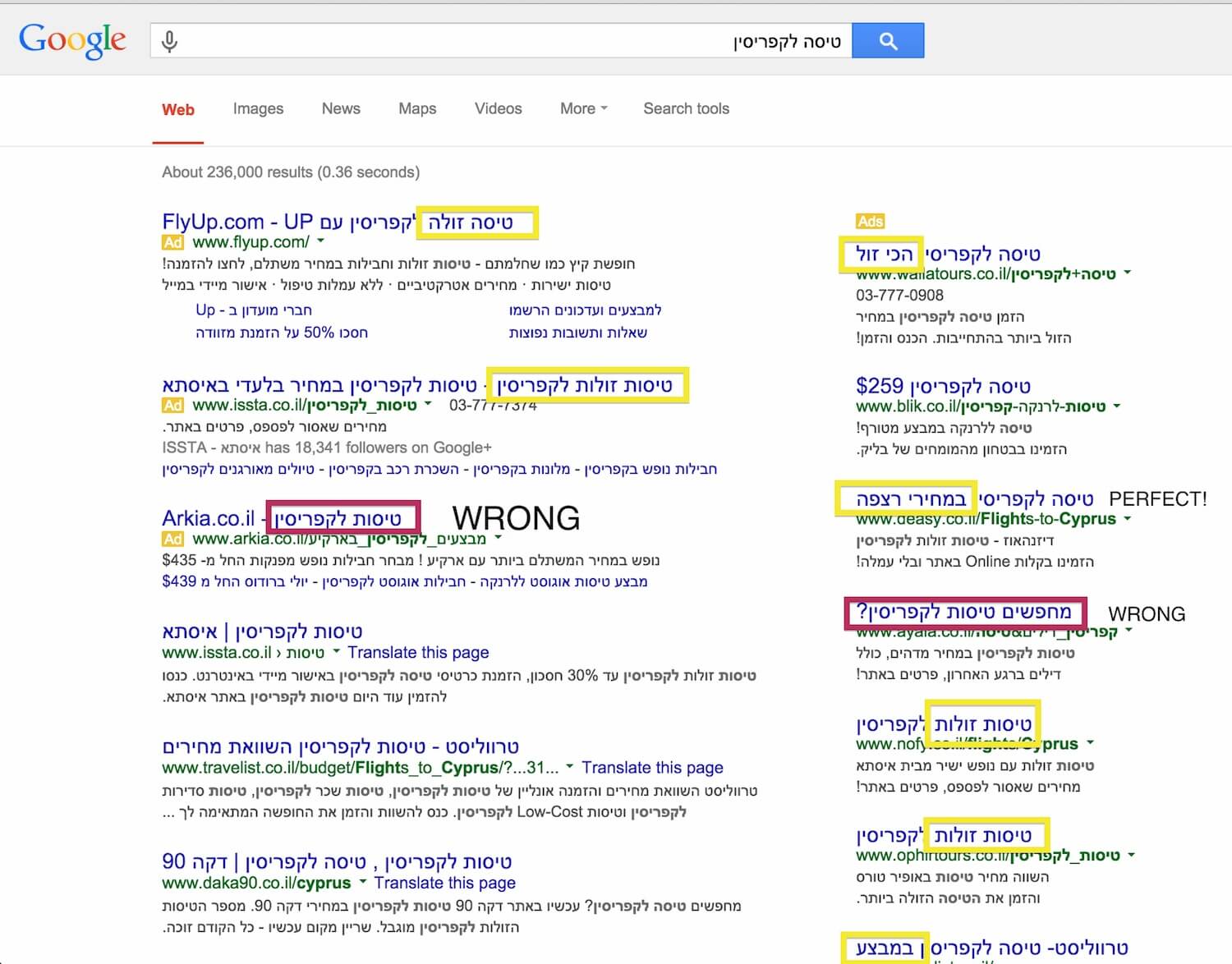Screen dimensions: 1232x964
Task: Click 'Translate this page' for daka90.co.il result
Action: click(444, 883)
